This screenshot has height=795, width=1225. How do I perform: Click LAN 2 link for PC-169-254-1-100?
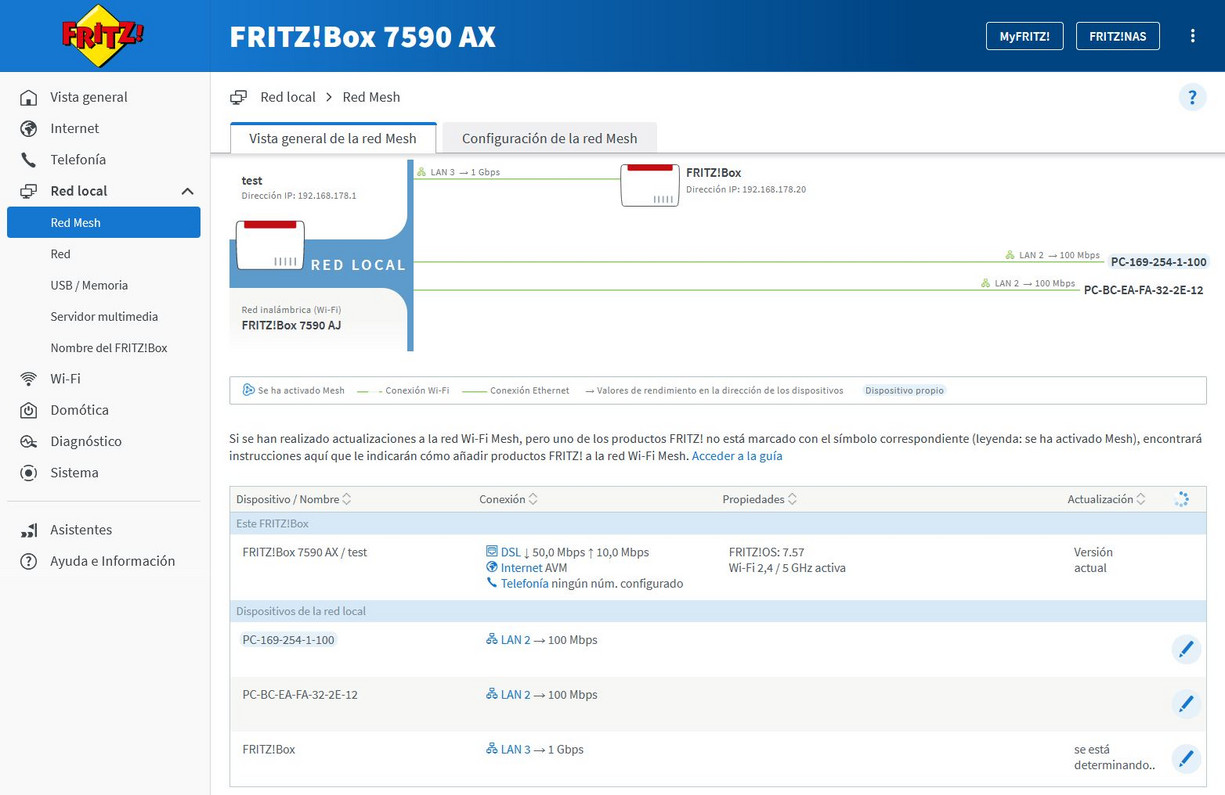515,640
